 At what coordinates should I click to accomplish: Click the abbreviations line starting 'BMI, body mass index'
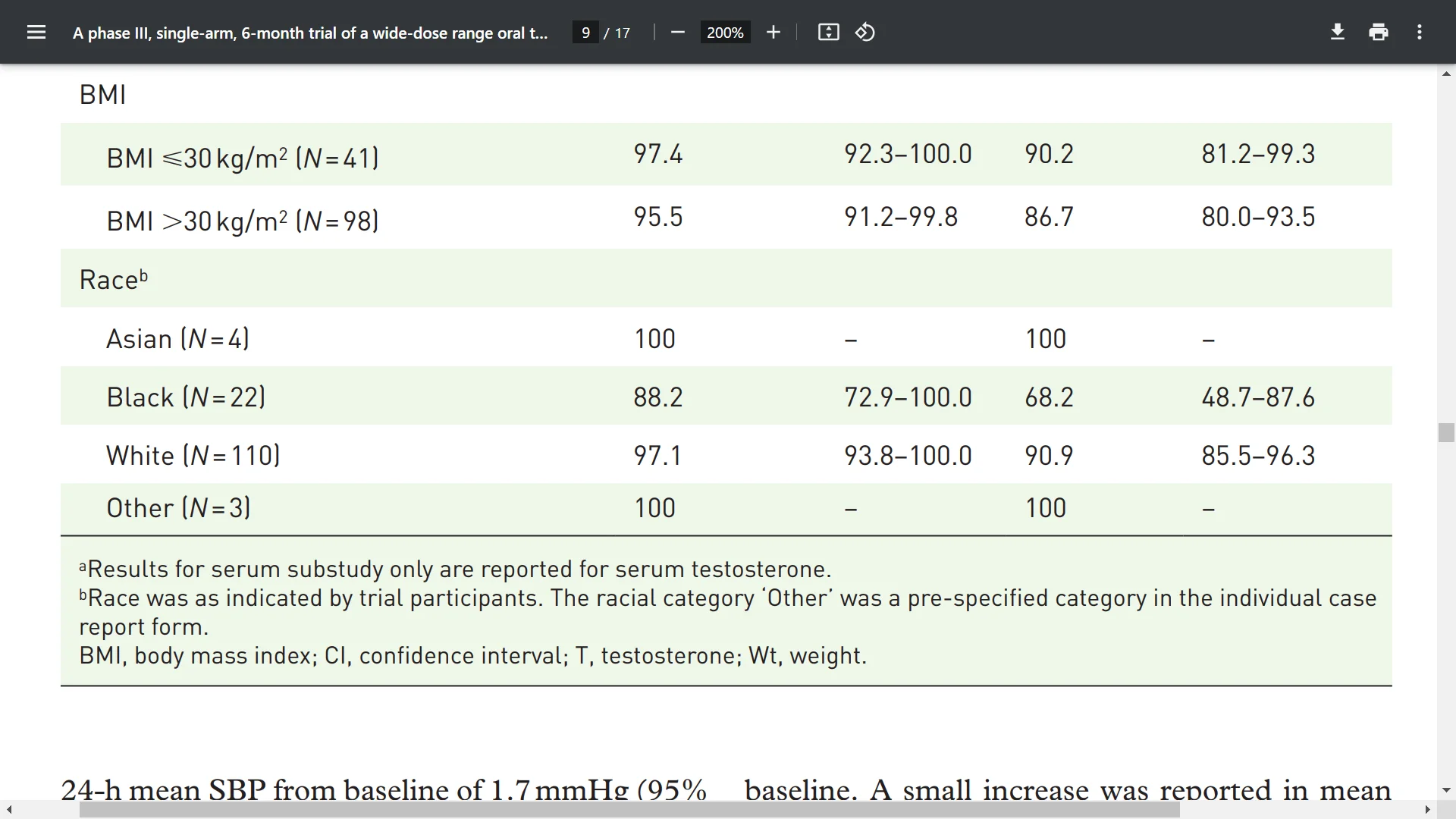pos(472,655)
